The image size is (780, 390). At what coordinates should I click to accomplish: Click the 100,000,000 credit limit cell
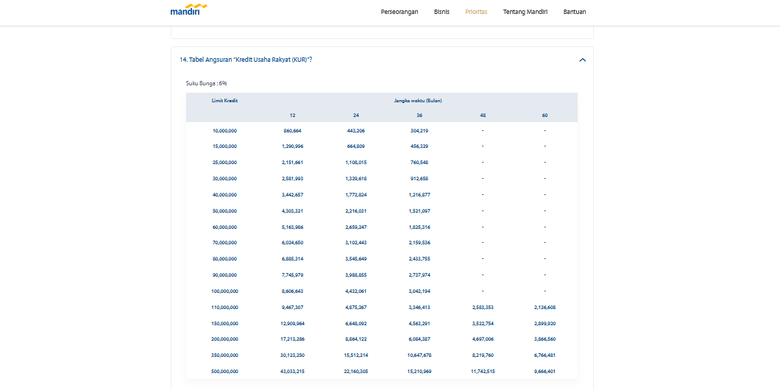[225, 291]
